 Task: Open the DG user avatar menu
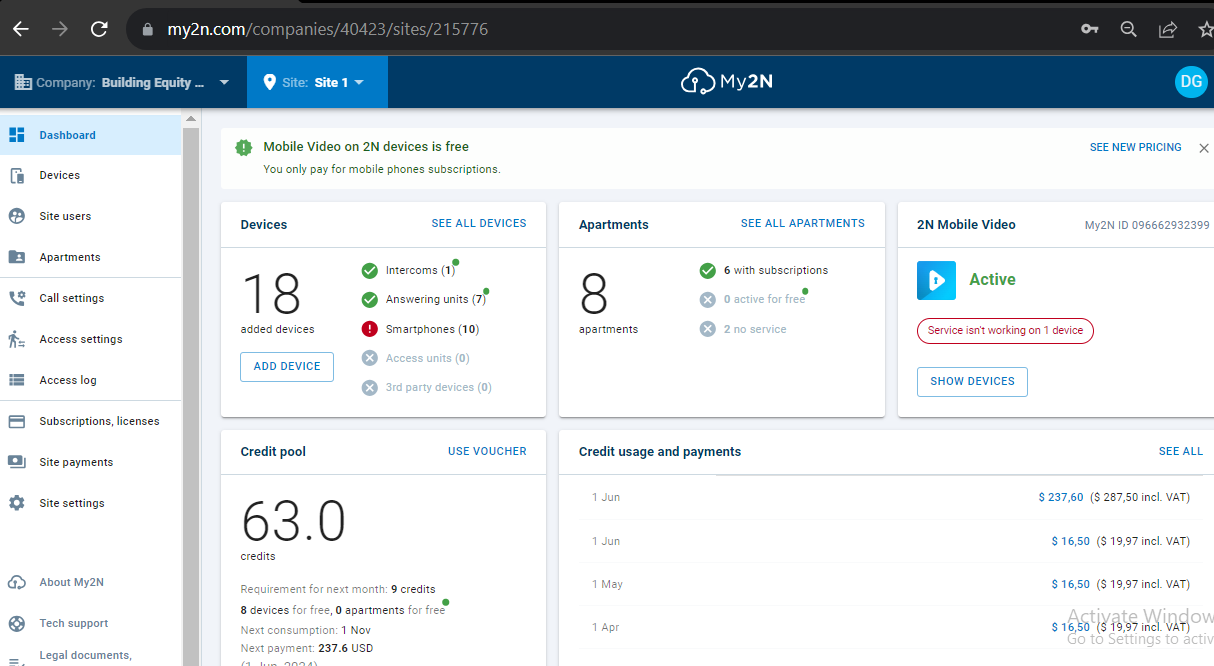tap(1191, 82)
